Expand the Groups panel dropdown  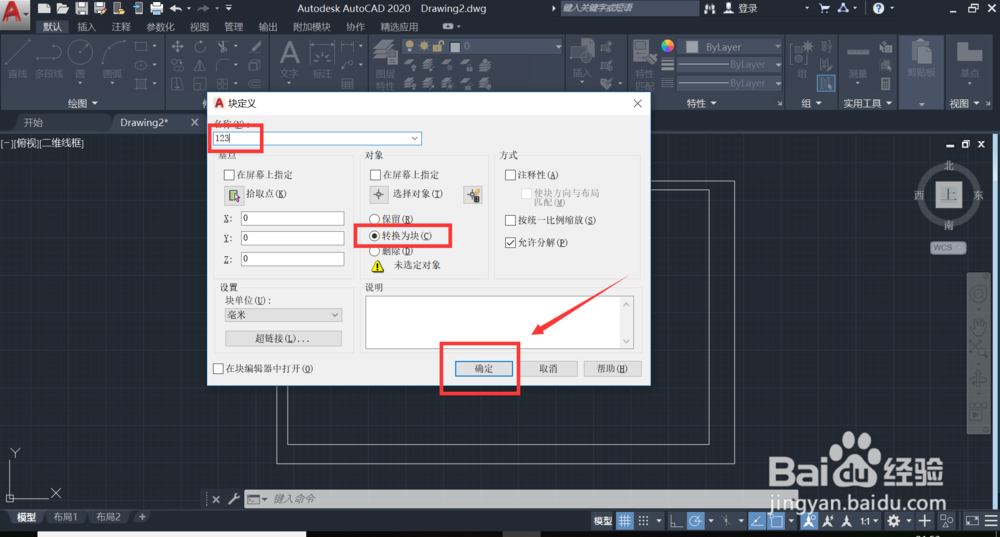(x=811, y=103)
